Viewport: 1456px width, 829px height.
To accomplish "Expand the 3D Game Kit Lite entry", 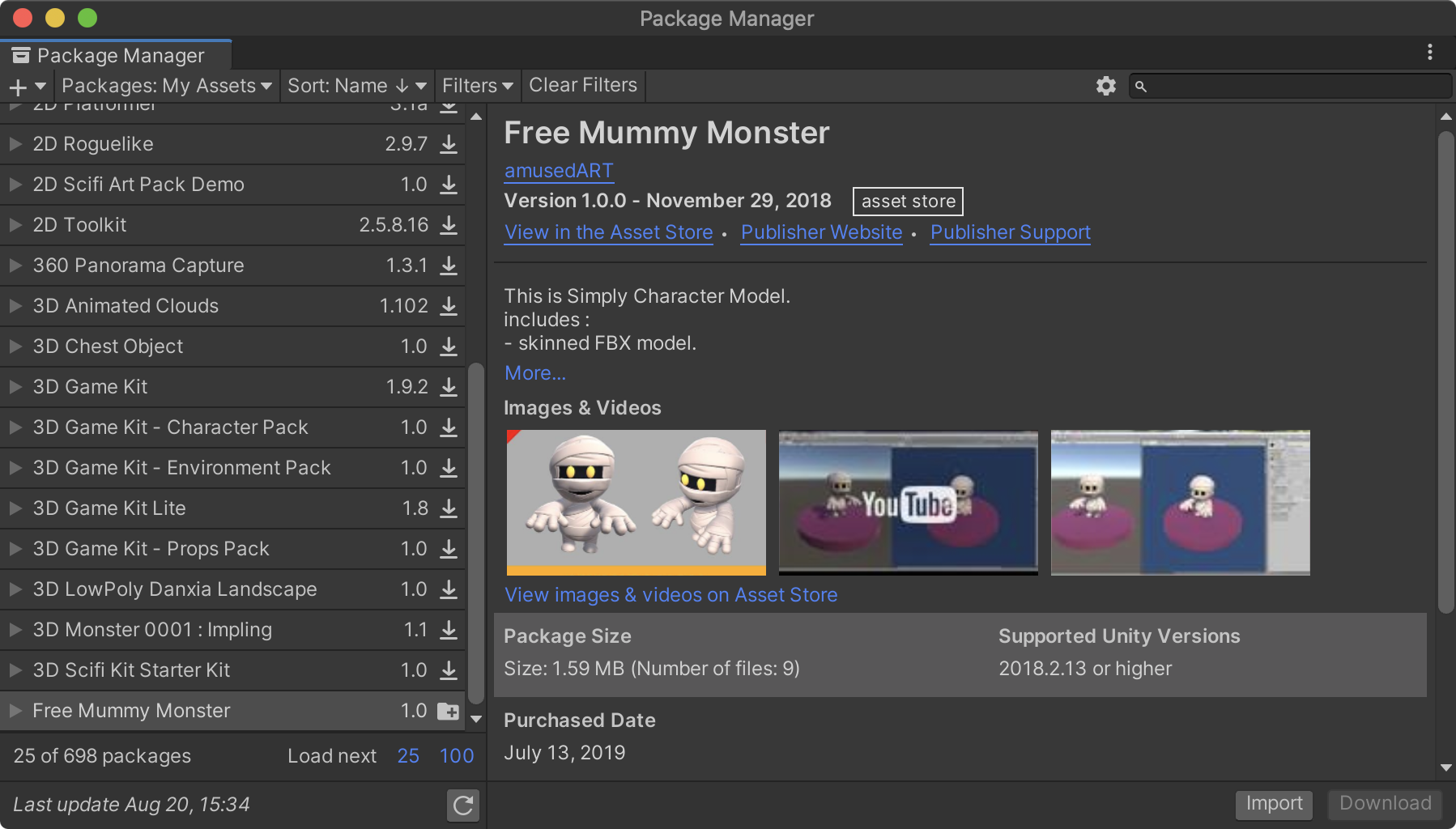I will pos(15,508).
